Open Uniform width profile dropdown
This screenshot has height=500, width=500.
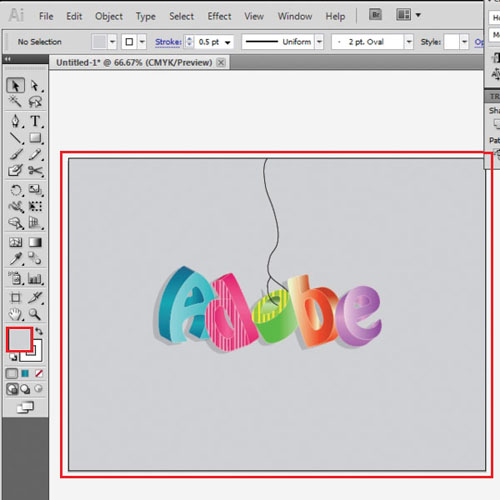click(x=319, y=42)
